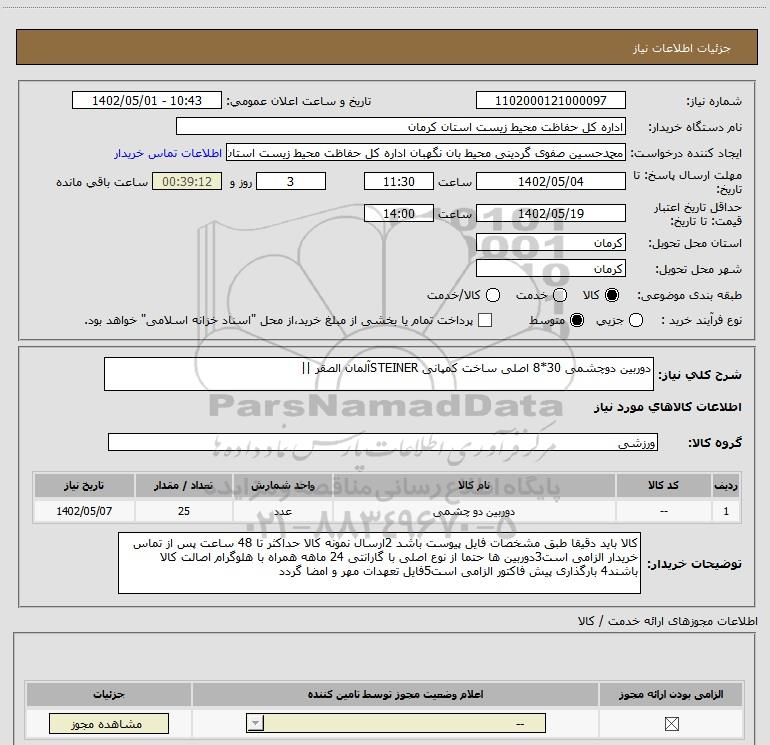The image size is (770, 745).
Task: Click the days remaining field showing 3
Action: pyautogui.click(x=291, y=181)
